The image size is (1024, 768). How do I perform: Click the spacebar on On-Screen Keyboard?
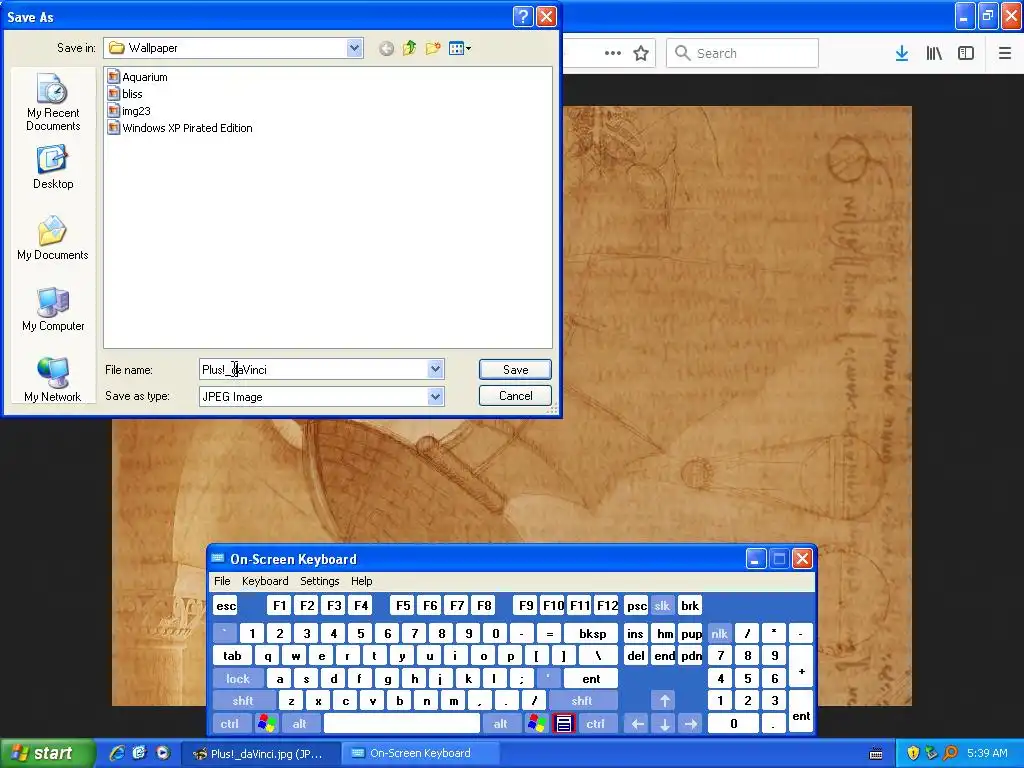click(402, 724)
